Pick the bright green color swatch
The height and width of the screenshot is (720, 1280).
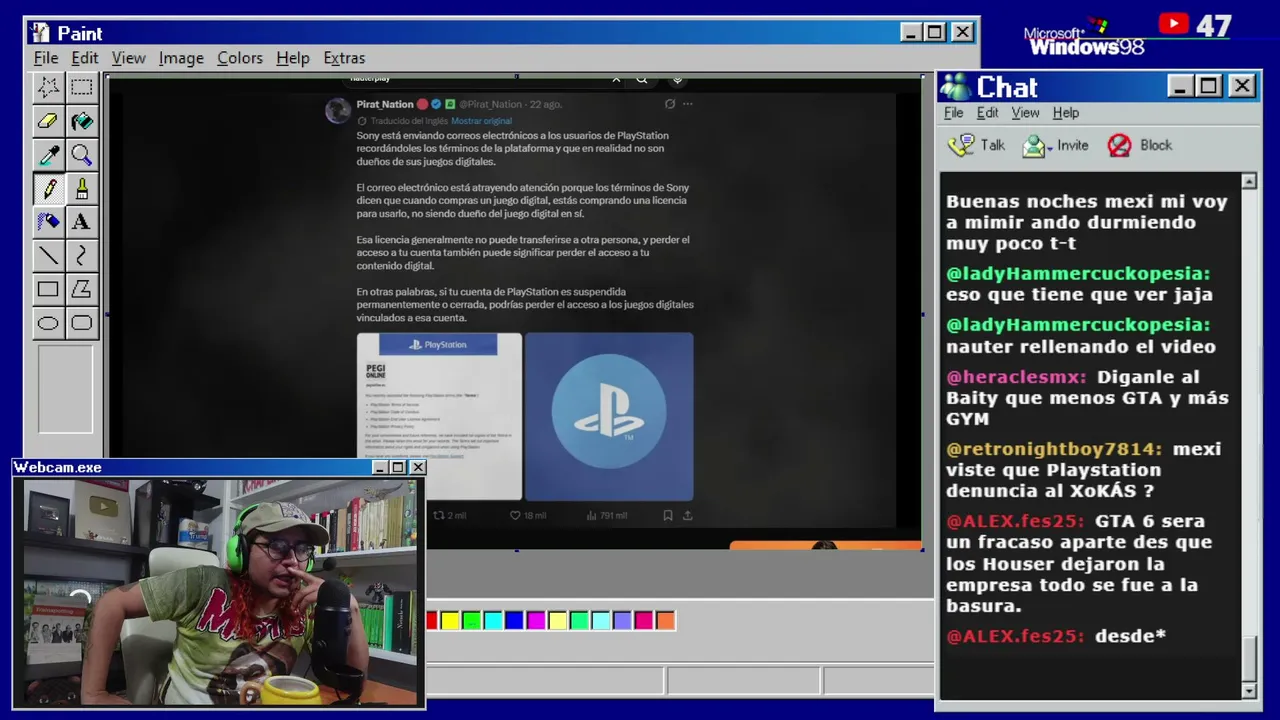pos(471,621)
